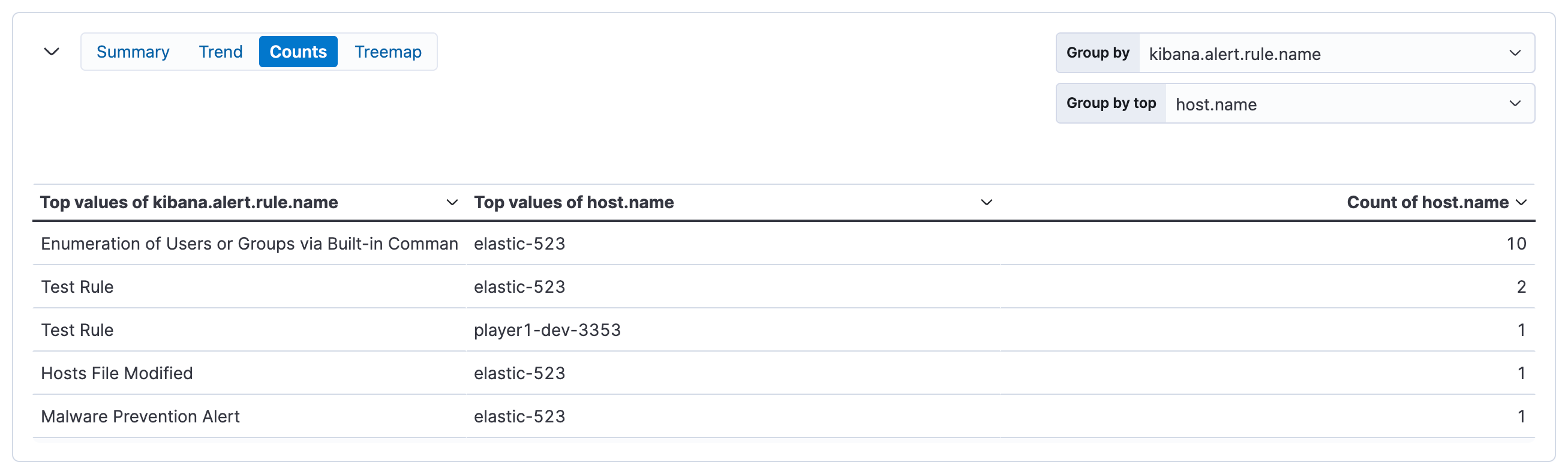Click elastic-523 in the first row
1568x474 pixels.
[x=520, y=244]
